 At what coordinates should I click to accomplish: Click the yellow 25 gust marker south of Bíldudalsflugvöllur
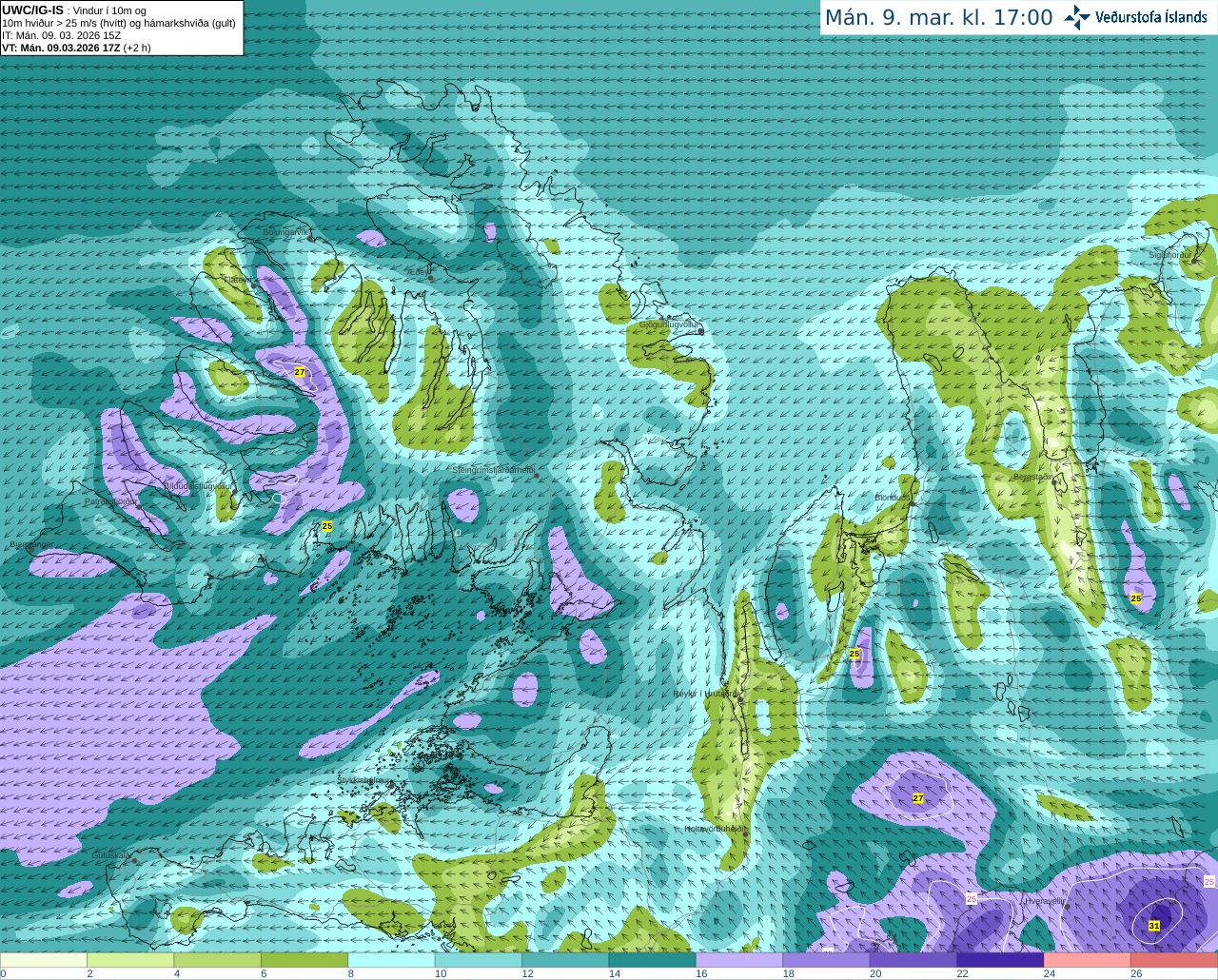327,526
